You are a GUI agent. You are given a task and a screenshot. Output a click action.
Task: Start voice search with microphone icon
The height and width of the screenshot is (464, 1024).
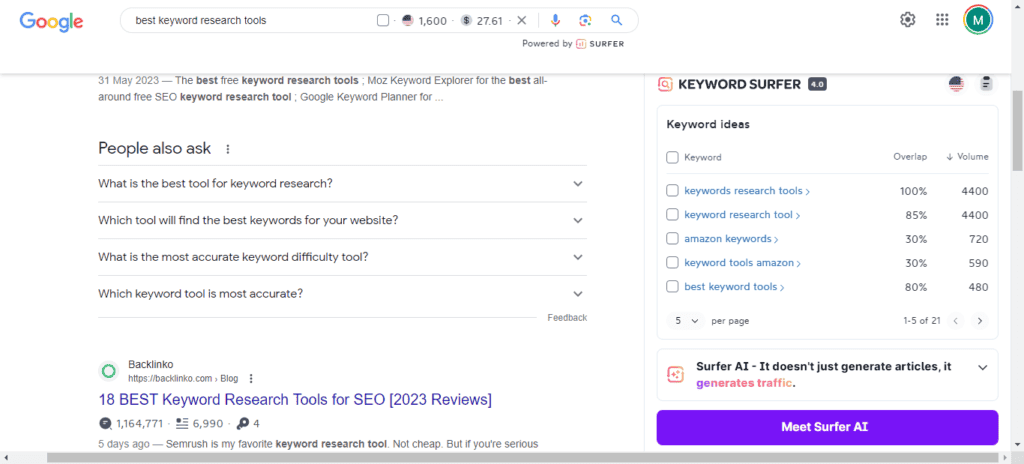pyautogui.click(x=555, y=20)
